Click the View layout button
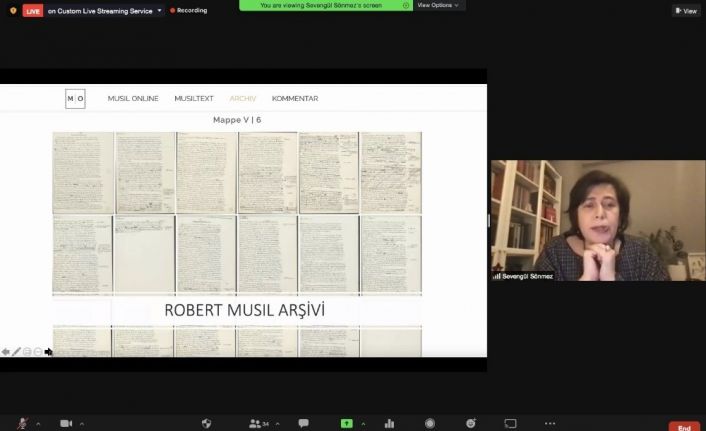 686,10
